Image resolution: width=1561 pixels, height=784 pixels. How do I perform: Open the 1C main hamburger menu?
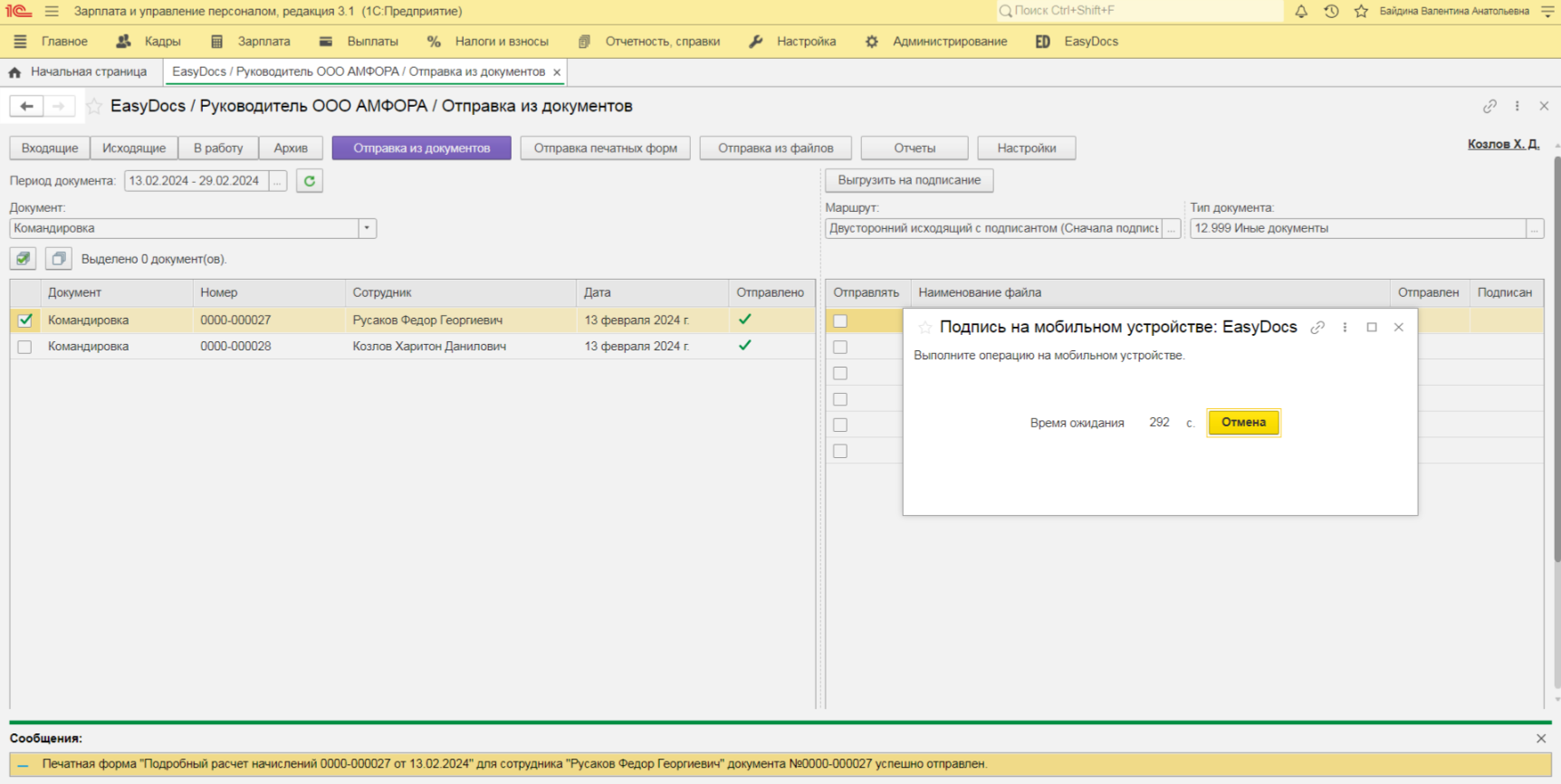click(x=52, y=11)
